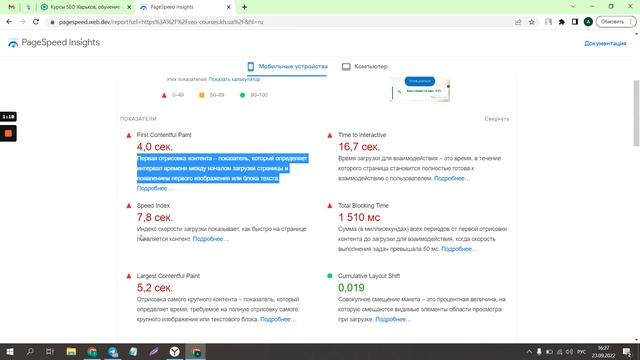Click the PageSpeed Insights logo
Screen dimensions: 640x360
click(54, 42)
